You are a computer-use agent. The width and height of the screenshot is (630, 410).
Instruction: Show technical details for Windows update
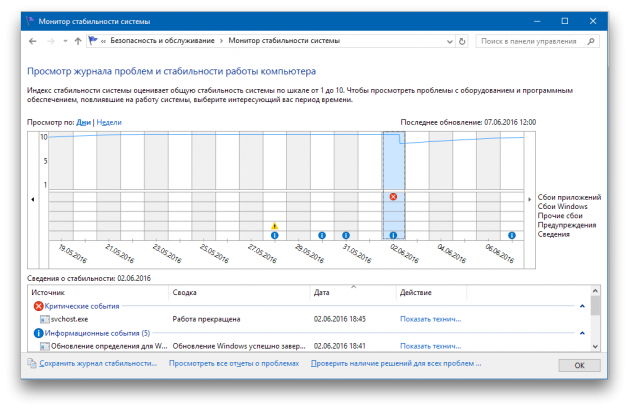(x=431, y=346)
